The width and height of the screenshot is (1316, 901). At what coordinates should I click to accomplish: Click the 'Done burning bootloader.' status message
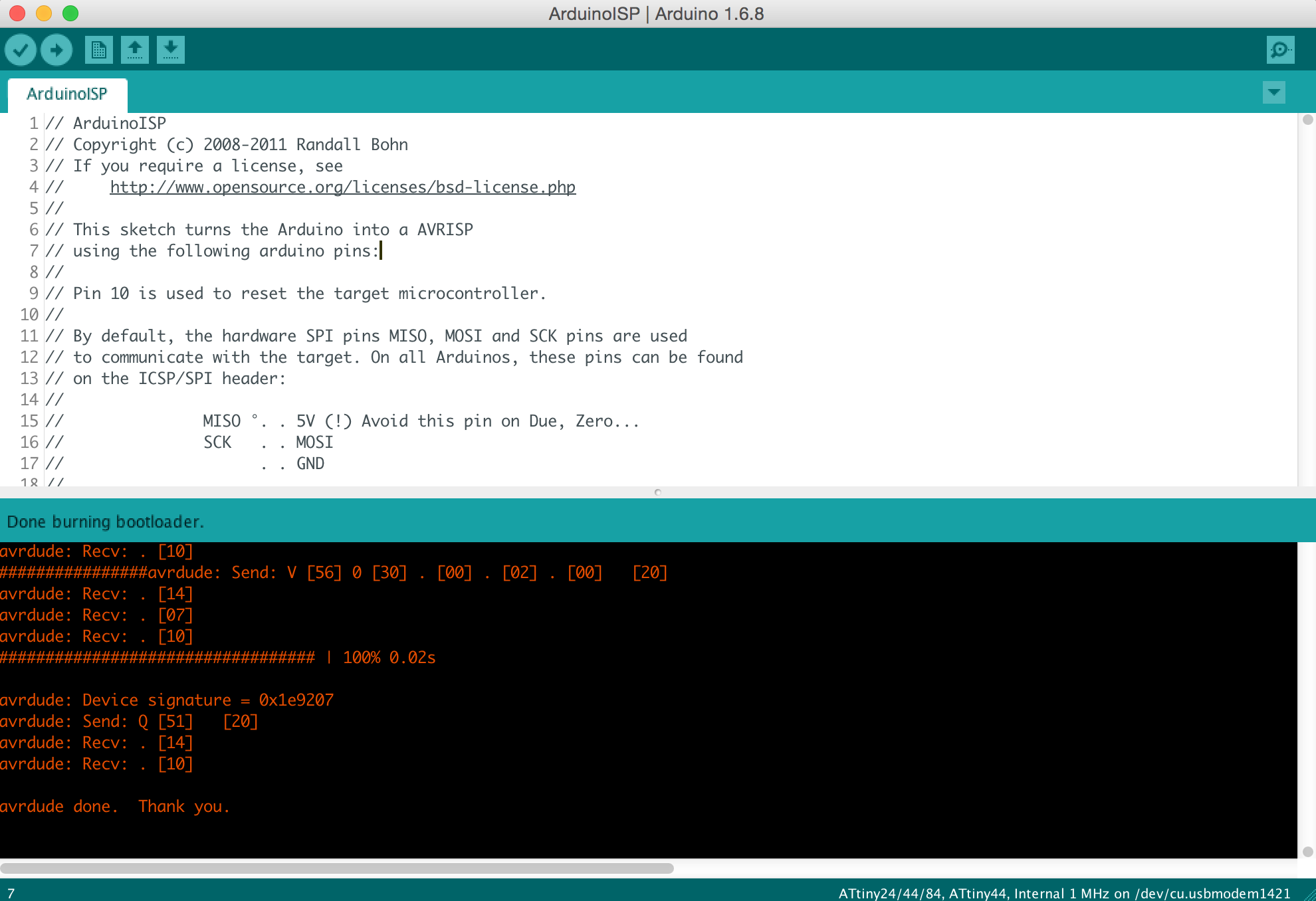[x=105, y=522]
